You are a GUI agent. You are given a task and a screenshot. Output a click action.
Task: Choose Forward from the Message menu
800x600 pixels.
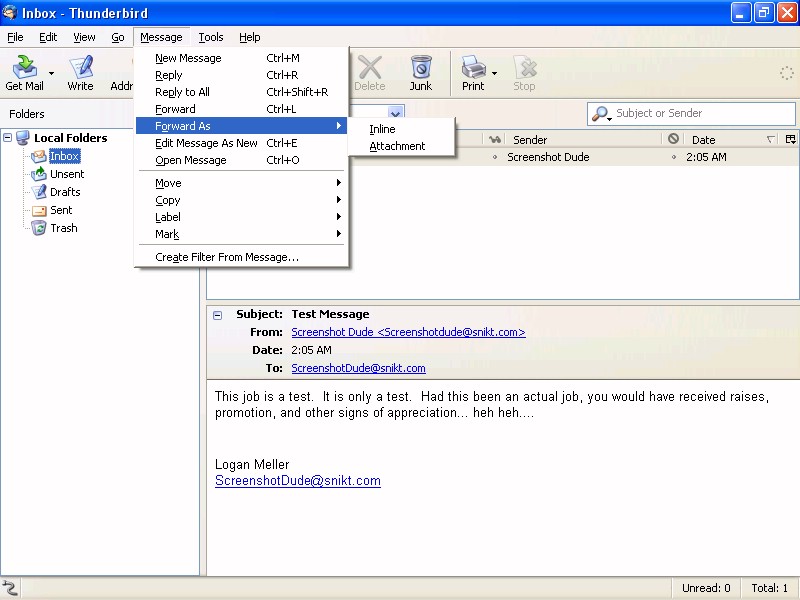242,109
